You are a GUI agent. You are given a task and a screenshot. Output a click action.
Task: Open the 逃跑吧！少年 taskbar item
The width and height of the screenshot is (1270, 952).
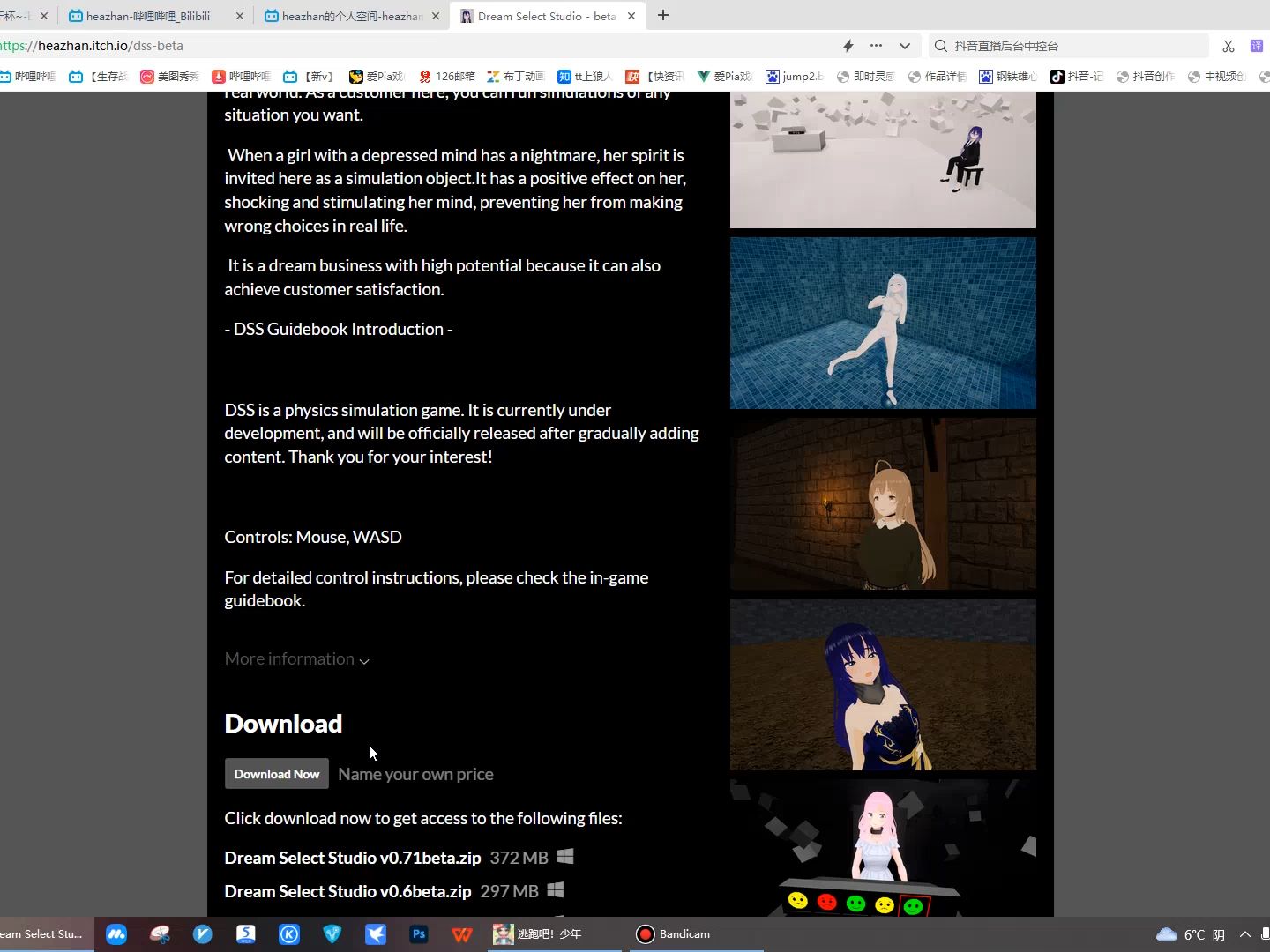[556, 934]
